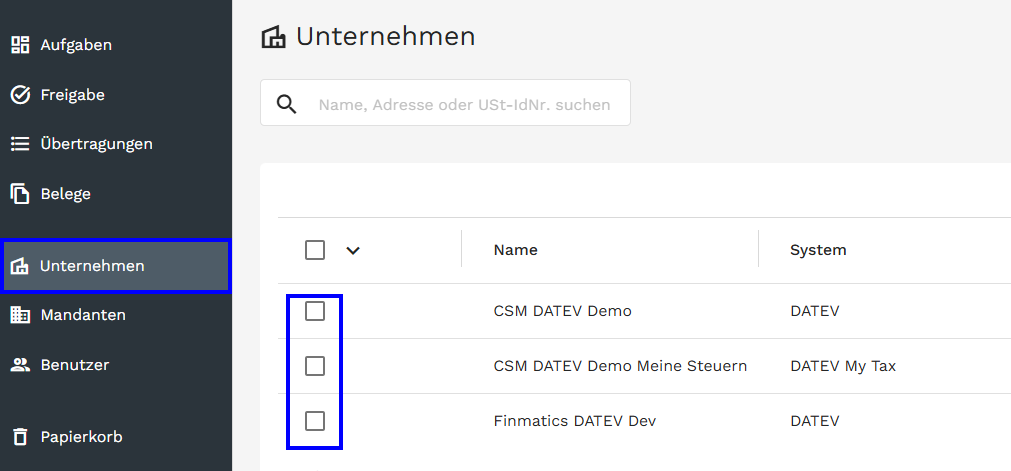Image resolution: width=1011 pixels, height=471 pixels.
Task: Click the Übertragungen list icon
Action: tap(20, 144)
